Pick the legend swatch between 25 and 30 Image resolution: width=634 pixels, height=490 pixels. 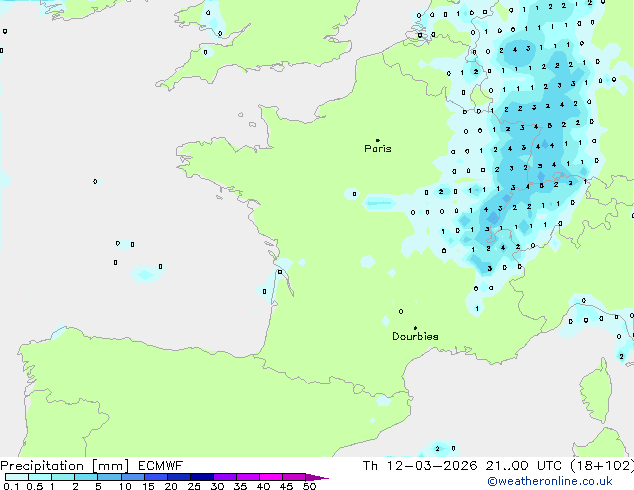tap(202, 477)
